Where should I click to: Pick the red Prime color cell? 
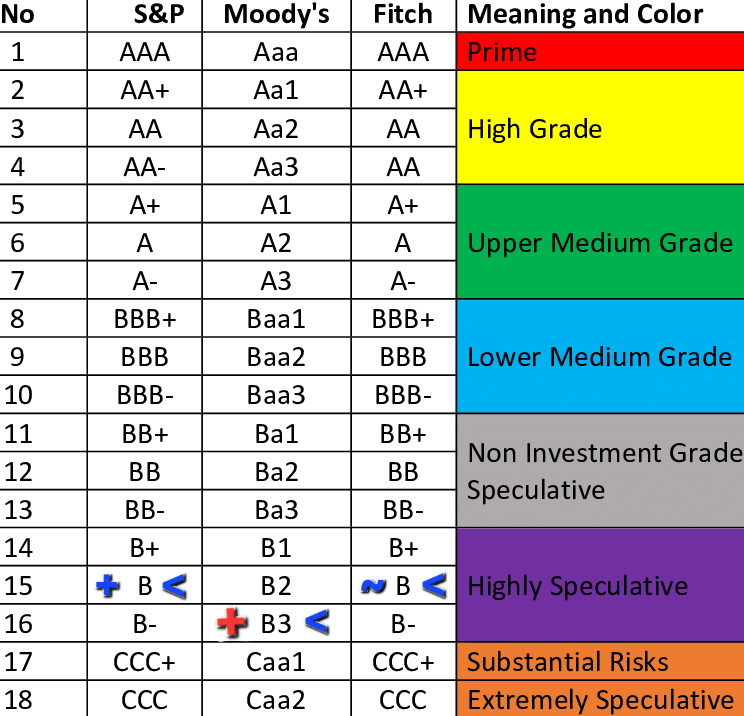click(x=600, y=52)
